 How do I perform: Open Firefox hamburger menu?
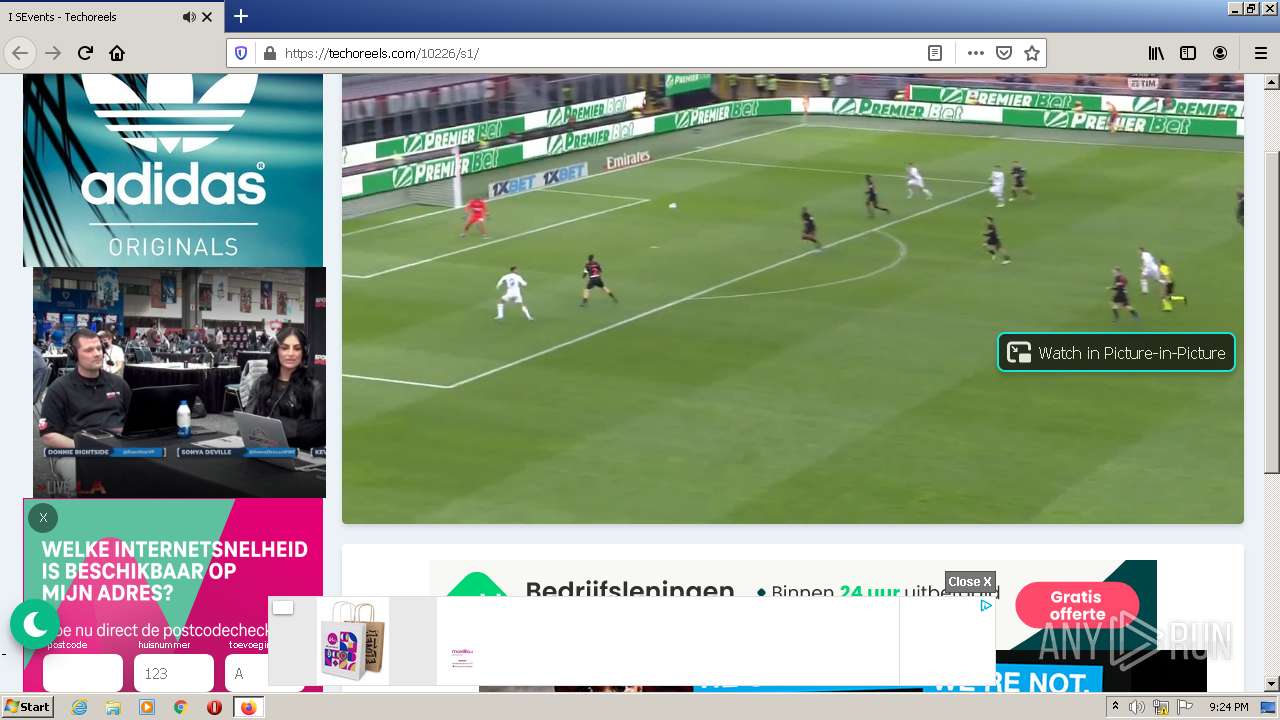(x=1261, y=53)
